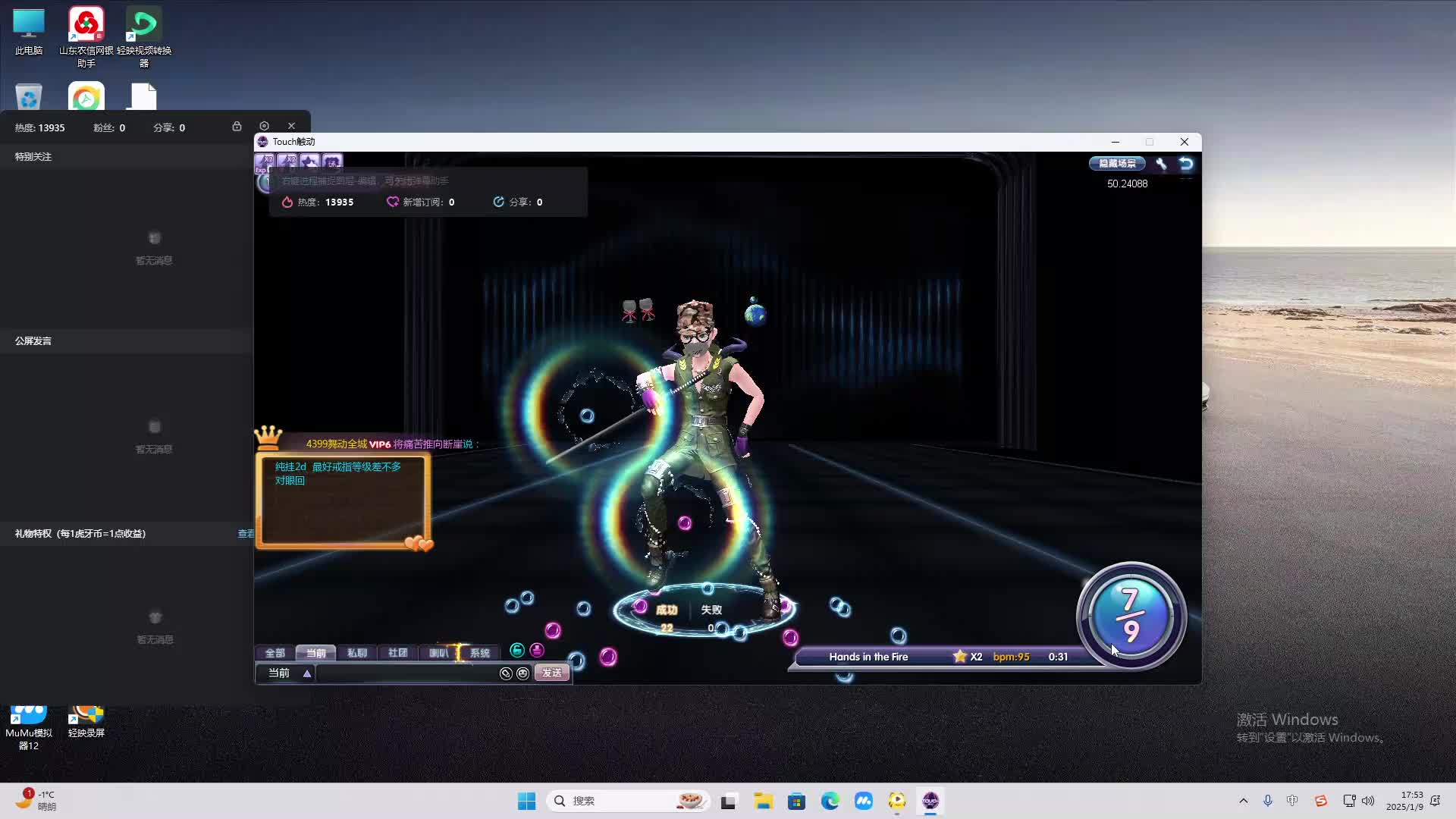Open the emoji smiley picker
The width and height of the screenshot is (1456, 819).
click(x=523, y=673)
